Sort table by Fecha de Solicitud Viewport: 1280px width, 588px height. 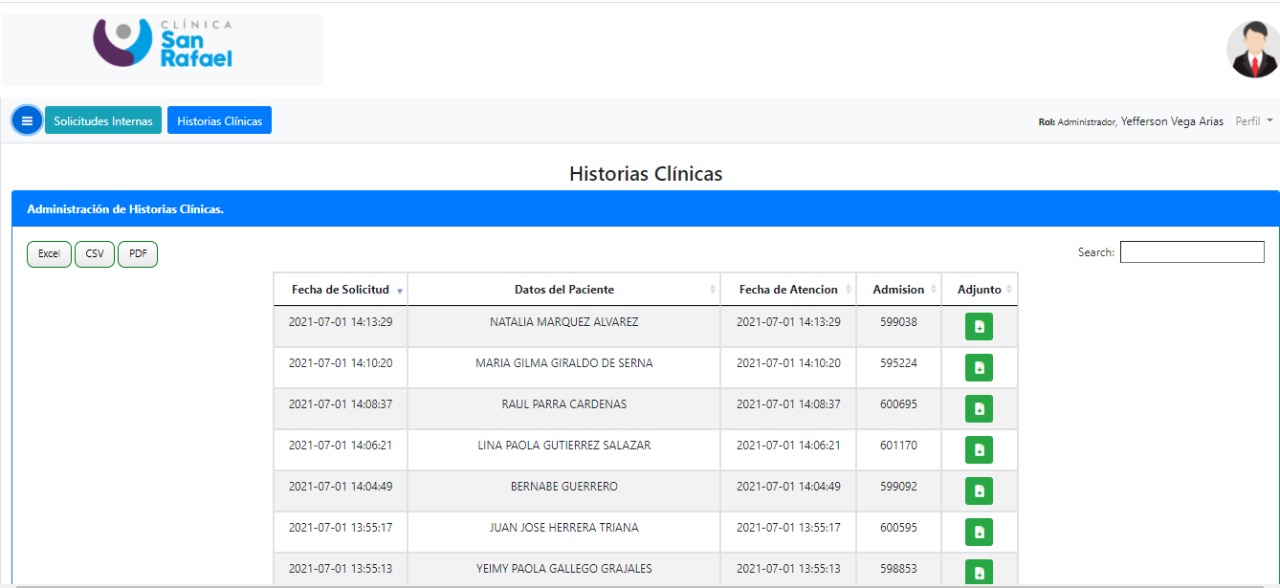point(340,290)
